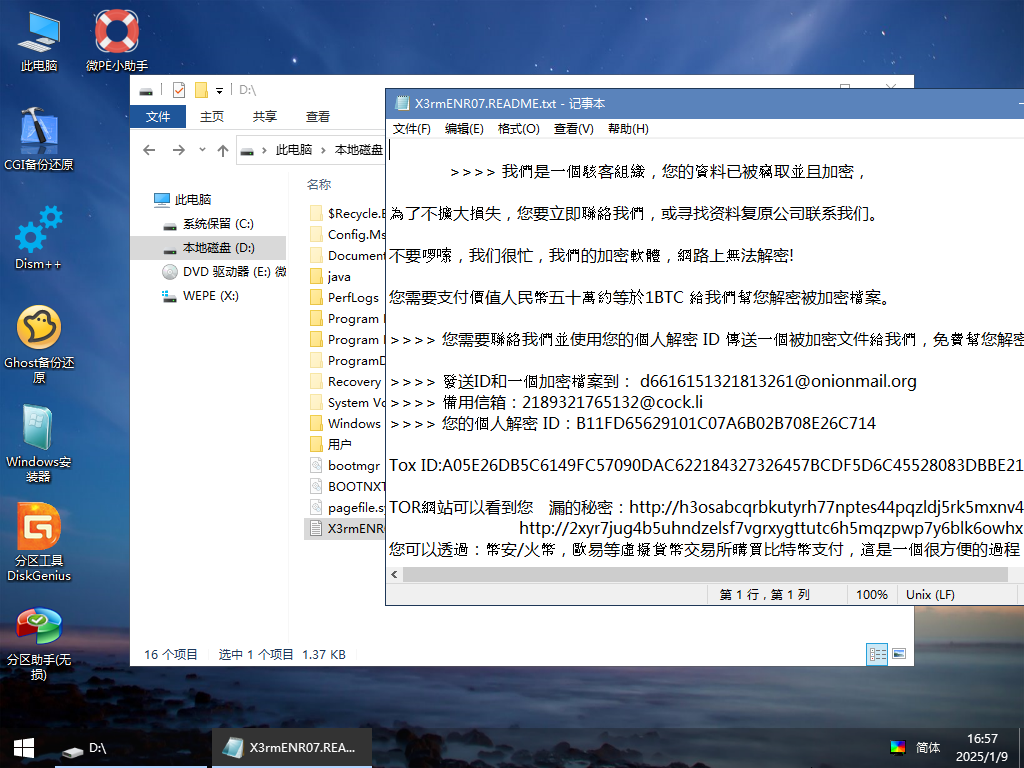This screenshot has height=768, width=1024.
Task: Select the bootmgr file
Action: 345,465
